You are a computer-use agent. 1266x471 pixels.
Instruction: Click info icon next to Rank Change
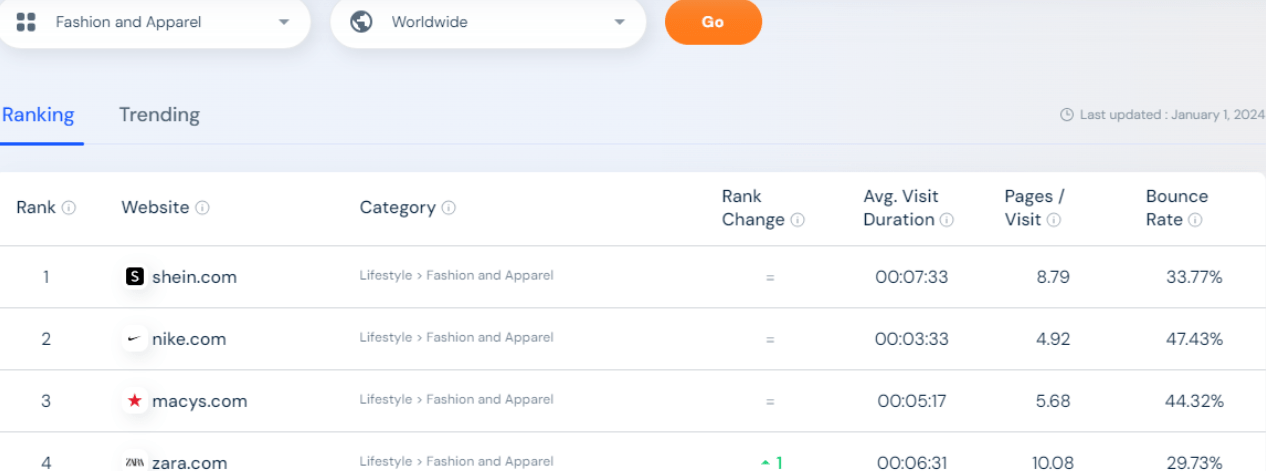point(797,220)
